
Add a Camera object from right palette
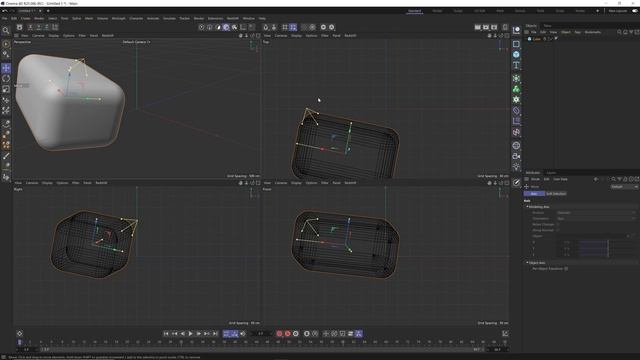pos(516,156)
